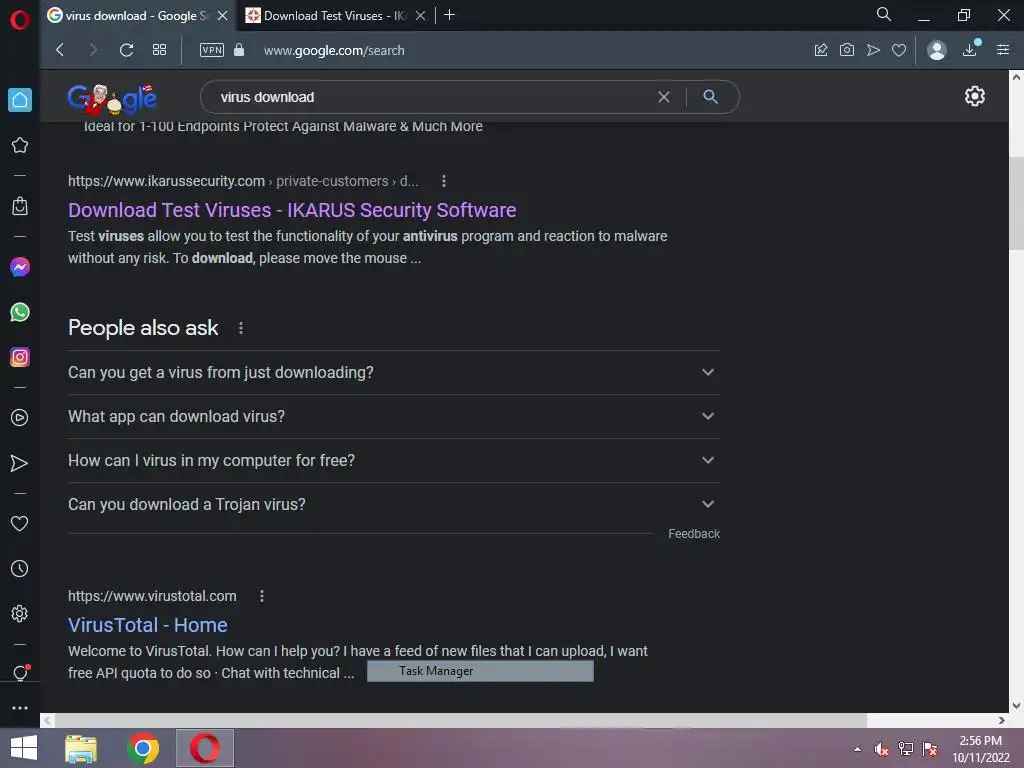1024x768 pixels.
Task: Expand "Can you download a Trojan virus?"
Action: click(394, 504)
